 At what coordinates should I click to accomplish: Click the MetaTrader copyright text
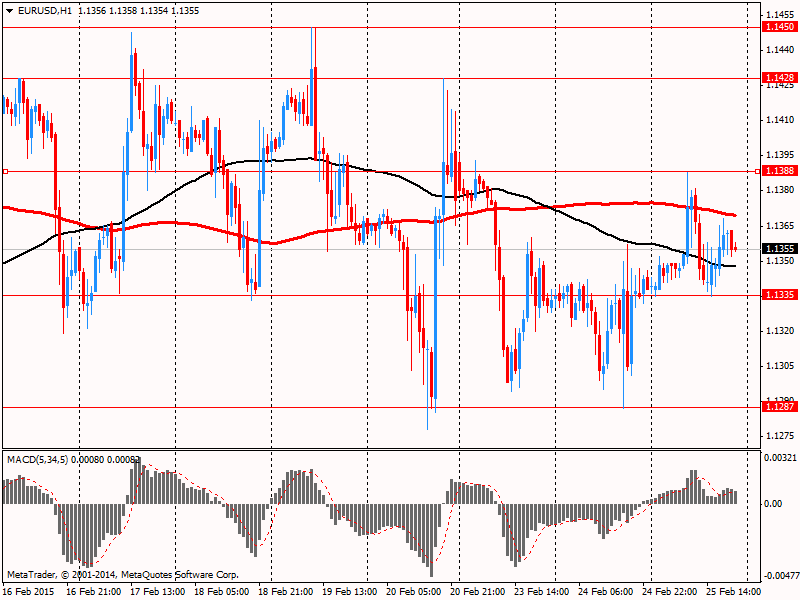pos(122,575)
